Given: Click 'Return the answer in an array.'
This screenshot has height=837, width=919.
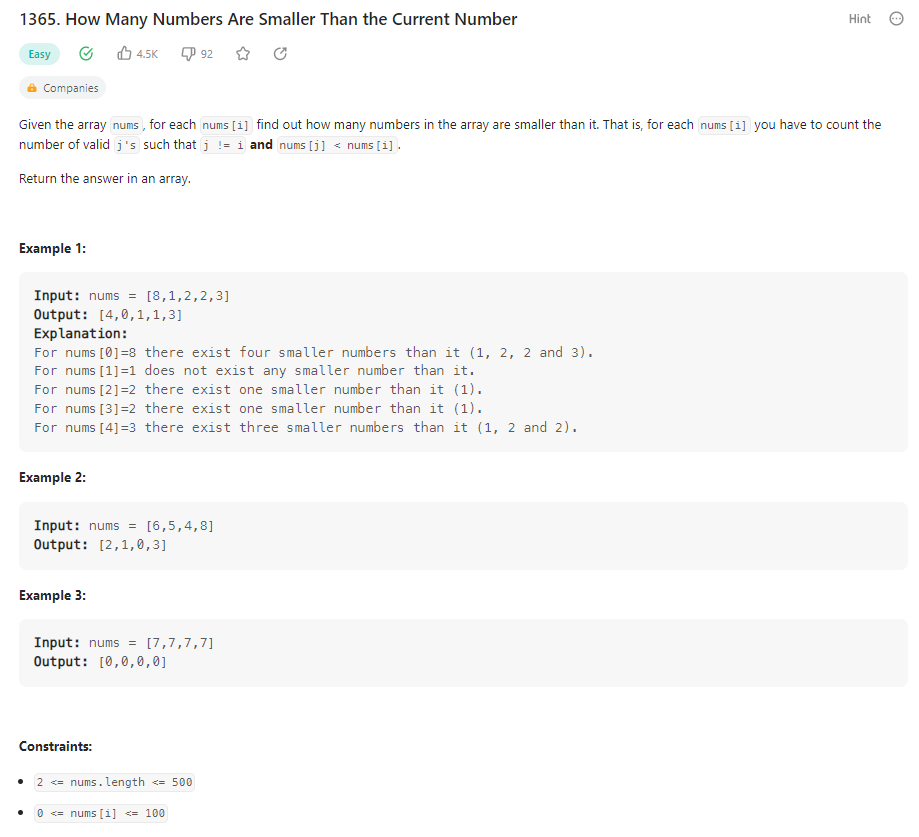Looking at the screenshot, I should click(105, 179).
